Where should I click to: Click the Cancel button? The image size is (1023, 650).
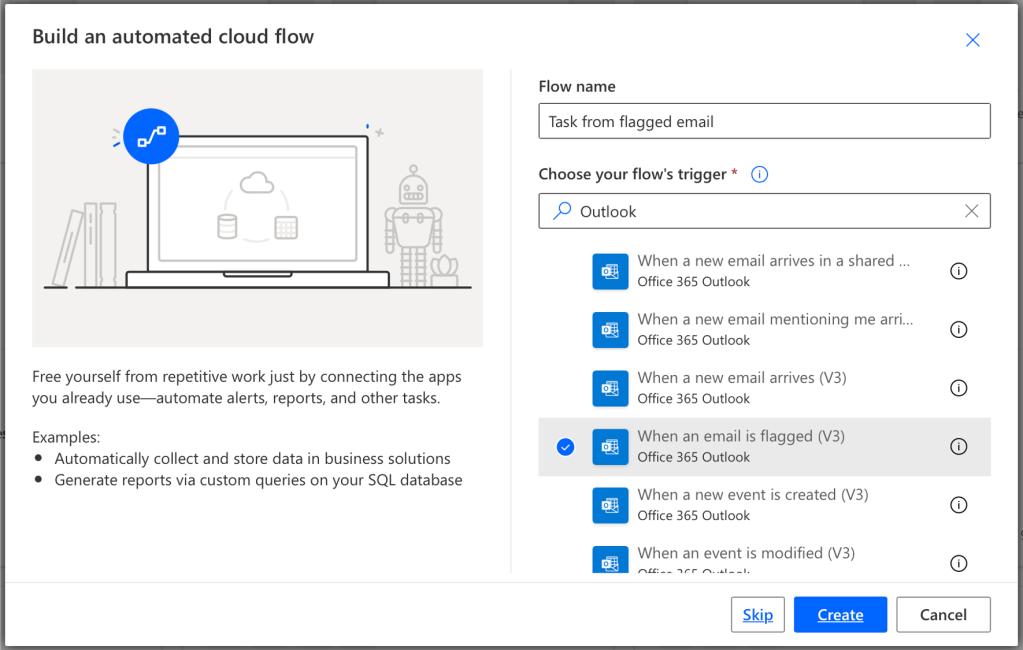click(x=942, y=614)
